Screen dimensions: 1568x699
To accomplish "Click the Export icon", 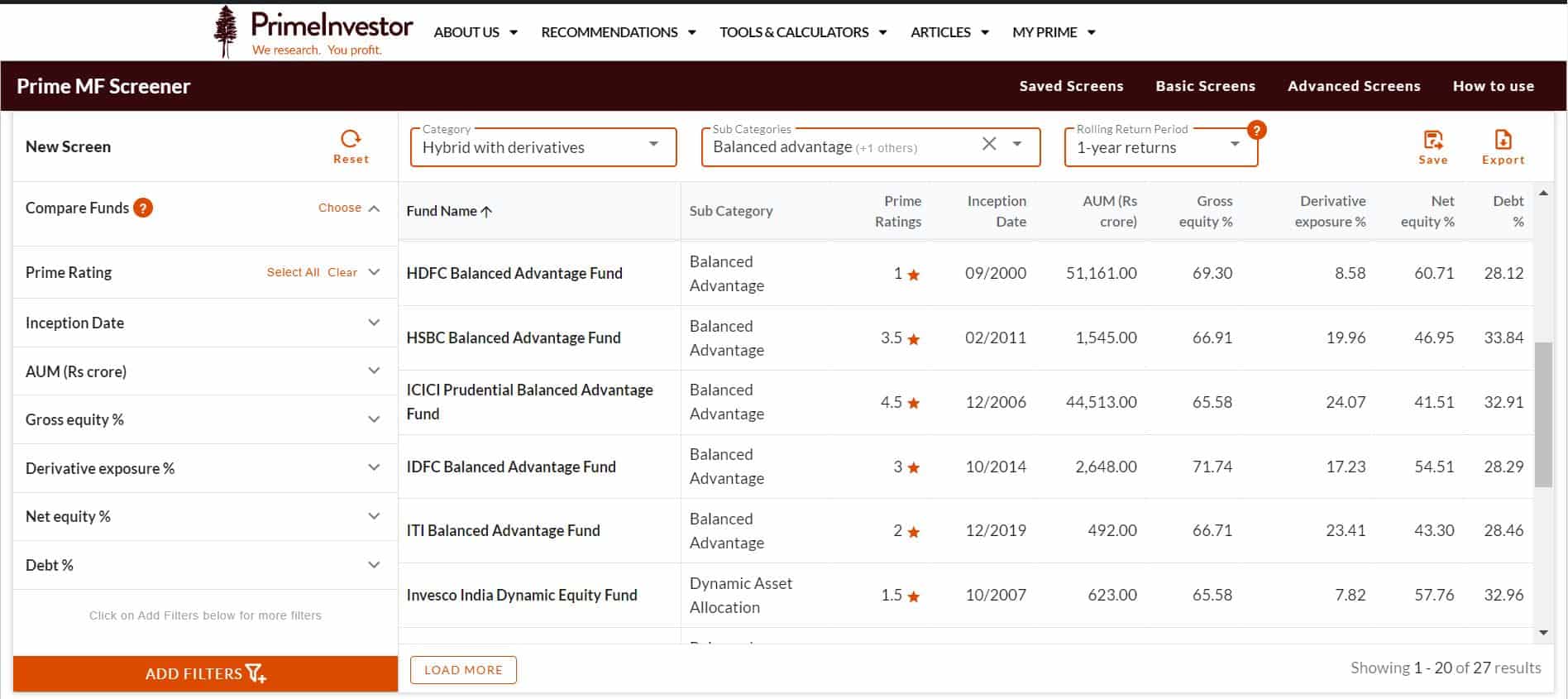I will coord(1503,139).
